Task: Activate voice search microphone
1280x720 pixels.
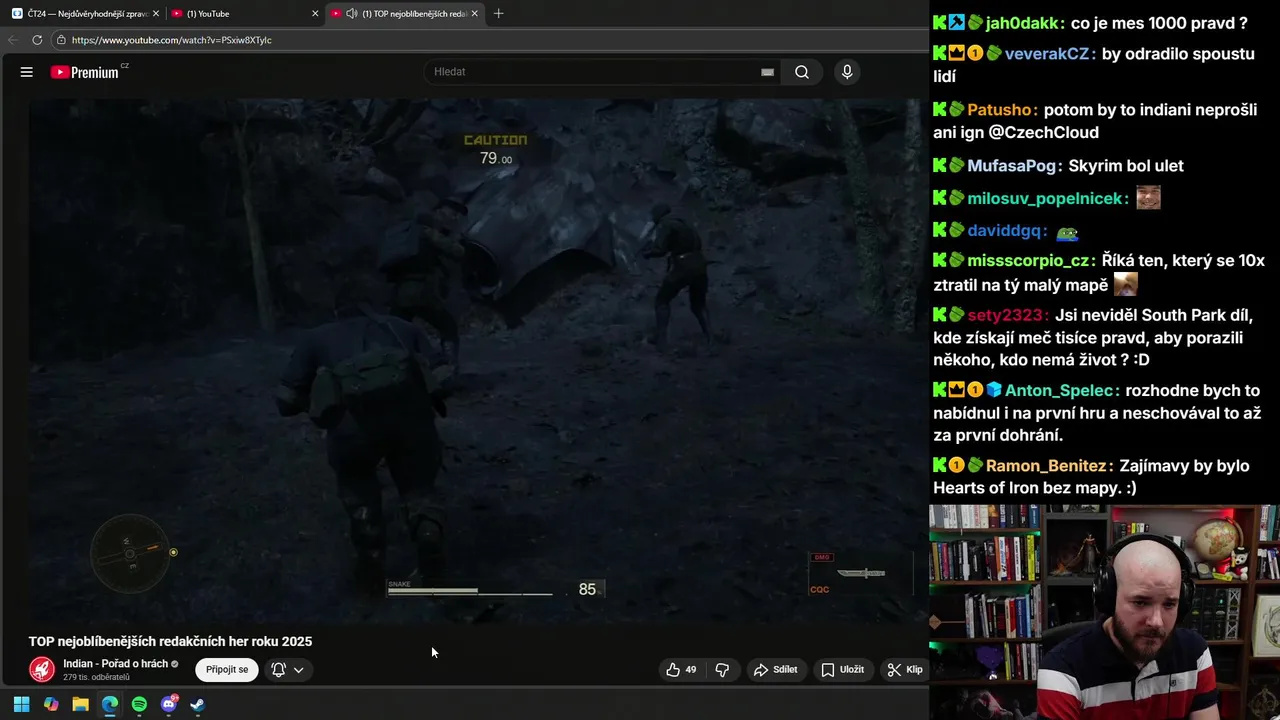Action: (847, 72)
